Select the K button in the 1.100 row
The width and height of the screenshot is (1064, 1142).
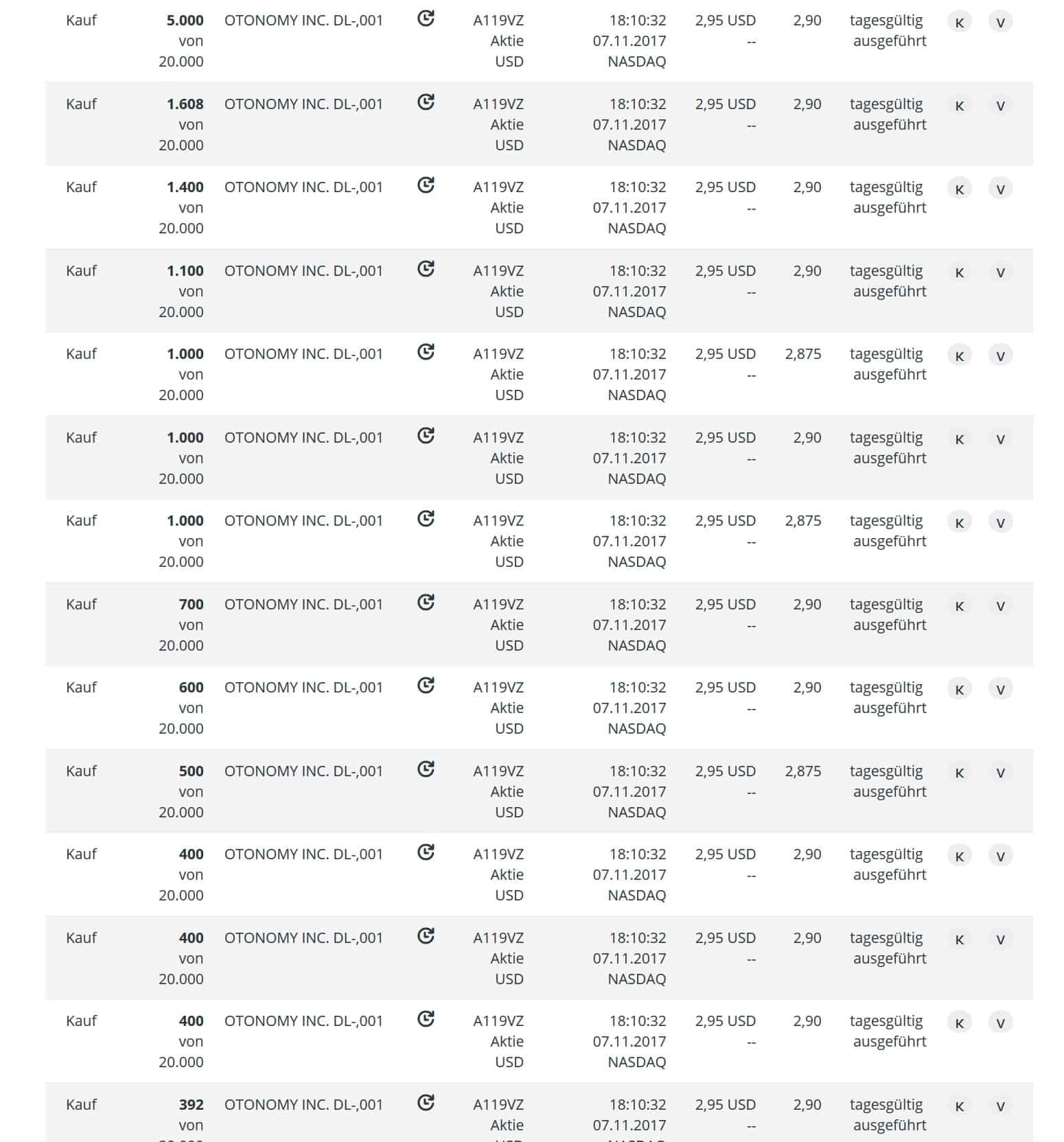[959, 272]
